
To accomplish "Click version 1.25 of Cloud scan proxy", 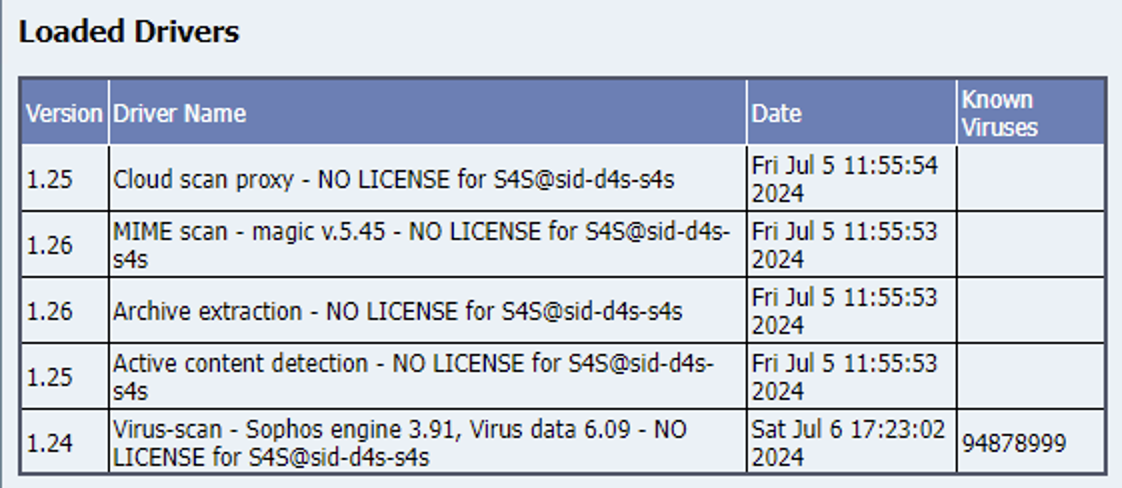I will pos(49,179).
